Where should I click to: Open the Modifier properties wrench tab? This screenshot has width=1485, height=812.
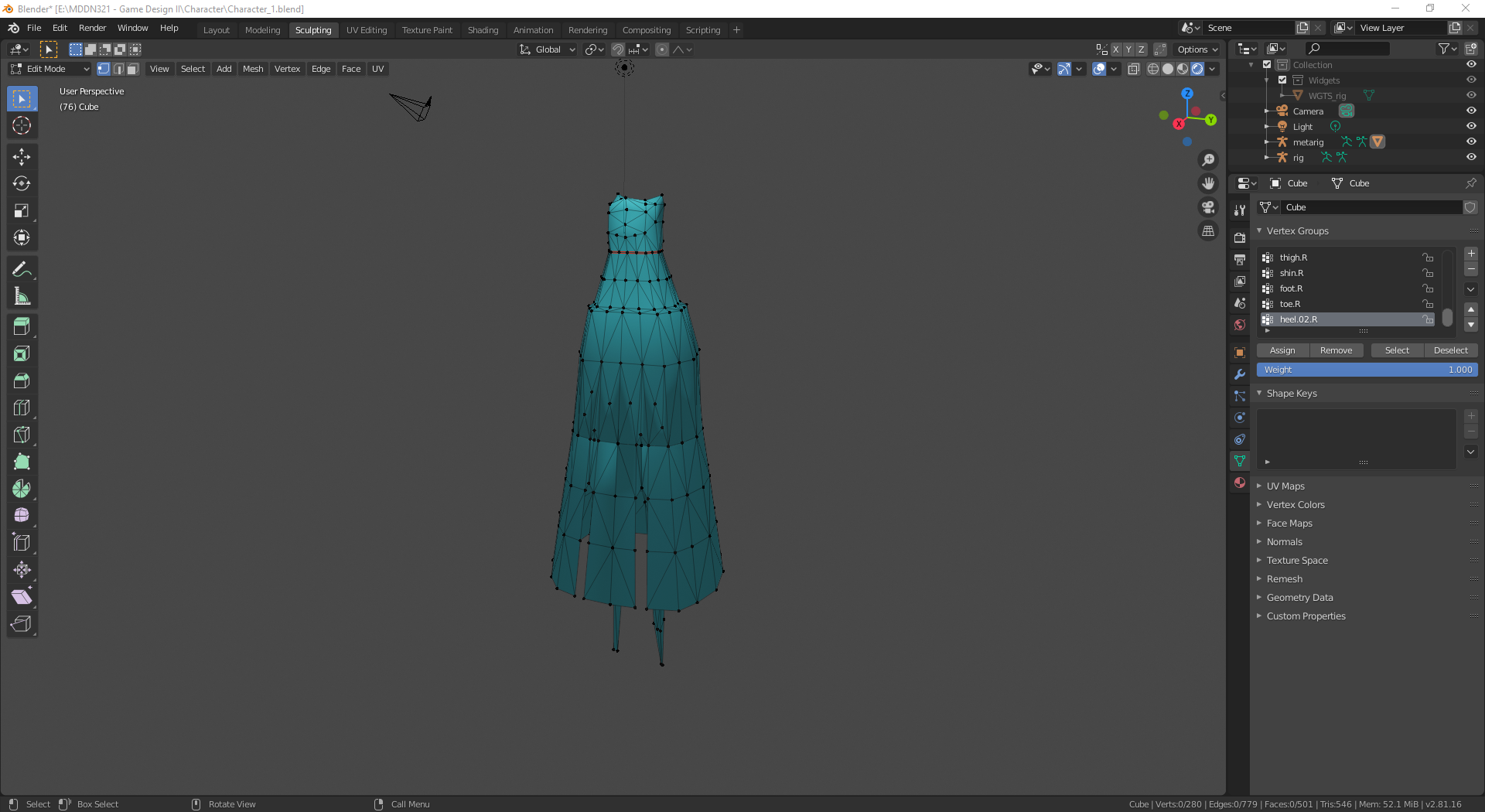[1240, 374]
